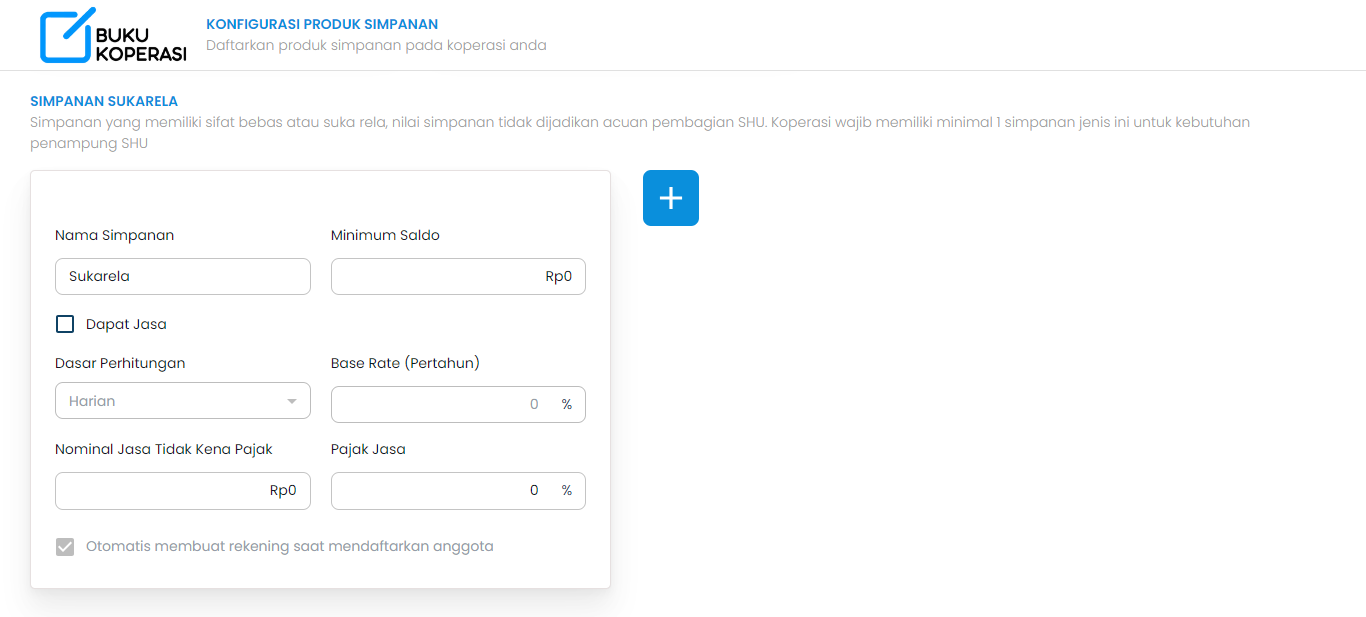
Task: Click the blue plus icon to add savings product
Action: coord(670,197)
